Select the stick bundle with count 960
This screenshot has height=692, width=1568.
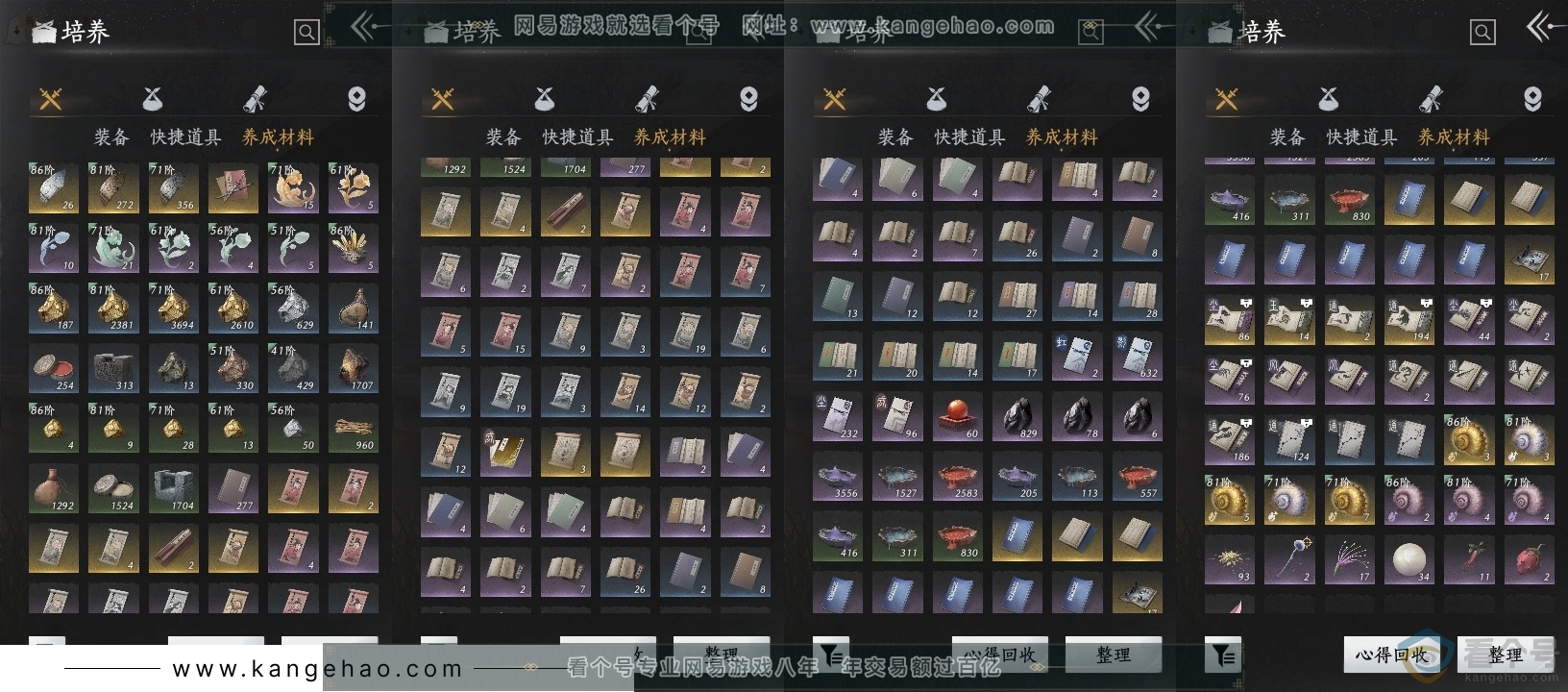pyautogui.click(x=353, y=428)
